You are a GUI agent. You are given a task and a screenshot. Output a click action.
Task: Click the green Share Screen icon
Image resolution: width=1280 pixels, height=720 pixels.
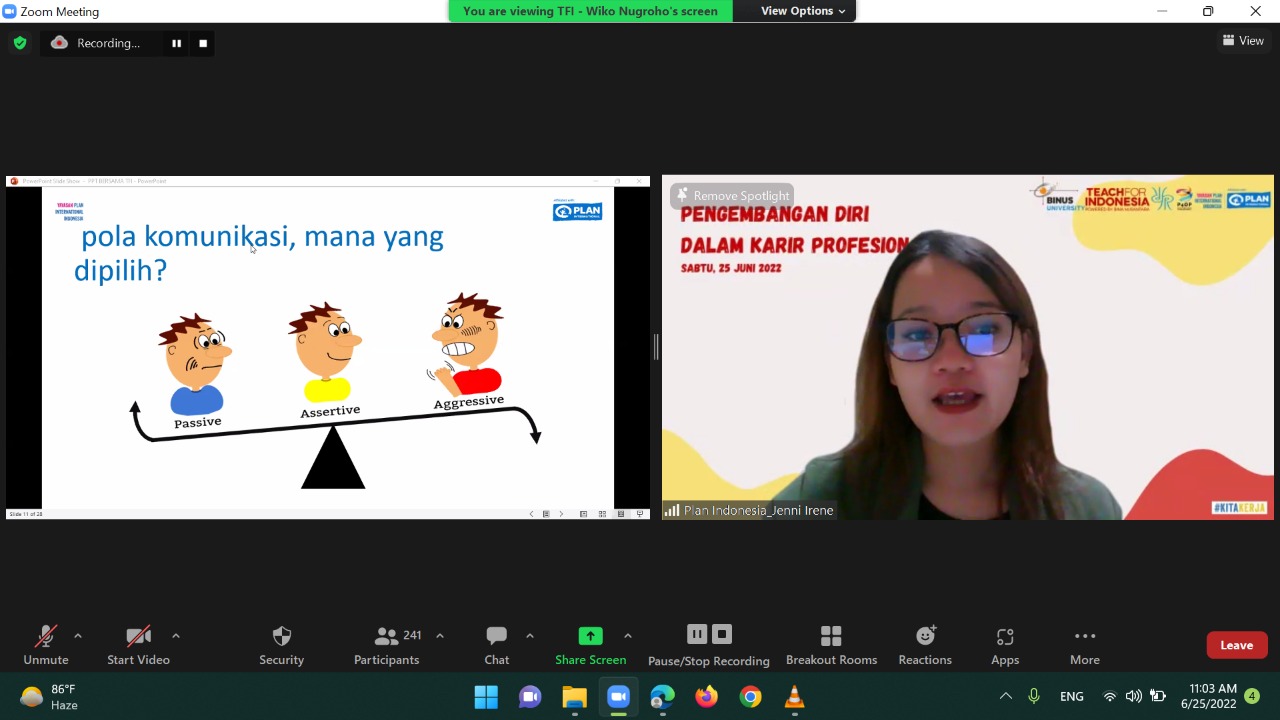(x=590, y=637)
